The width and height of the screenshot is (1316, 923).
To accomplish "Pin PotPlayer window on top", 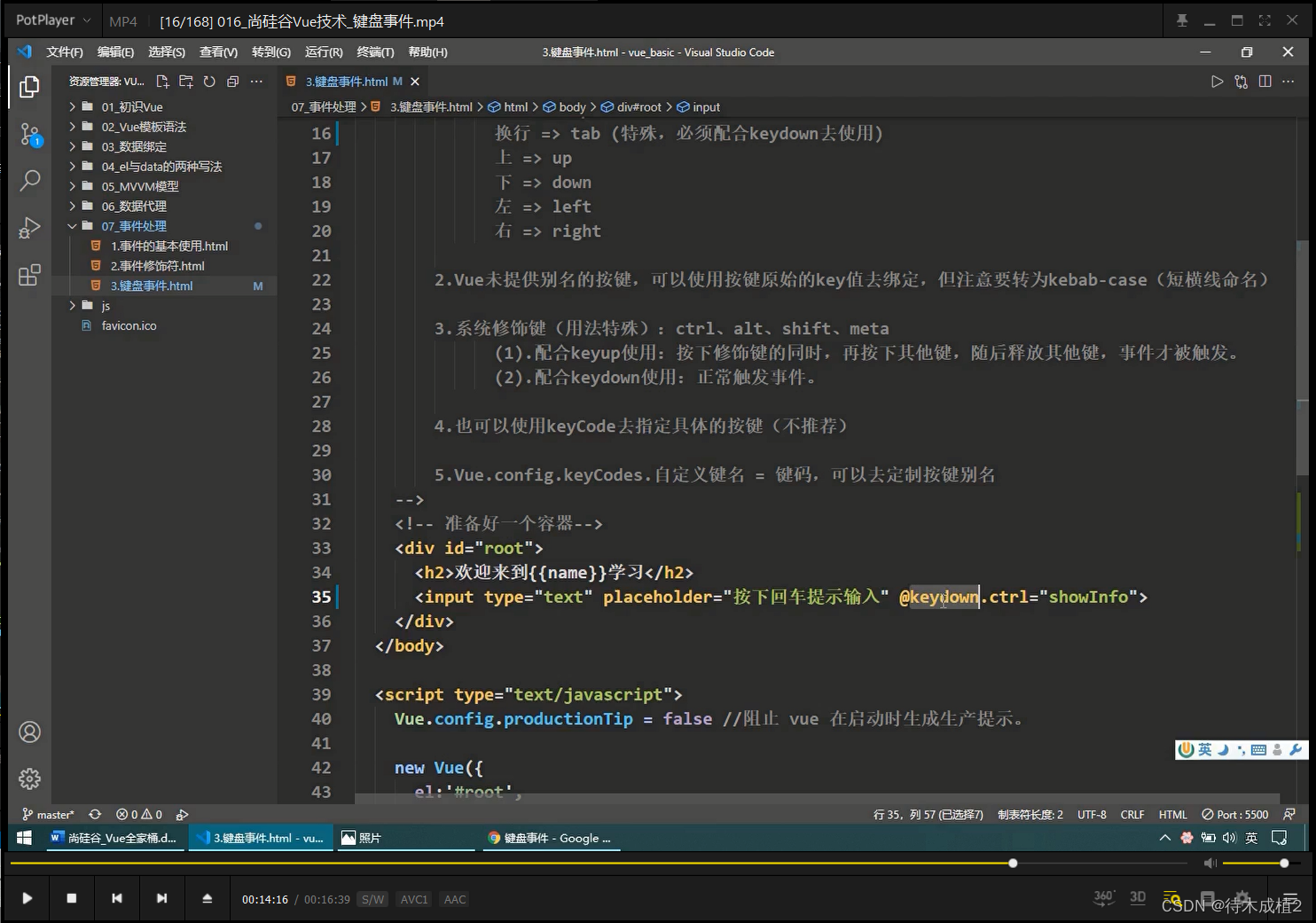I will (1182, 20).
